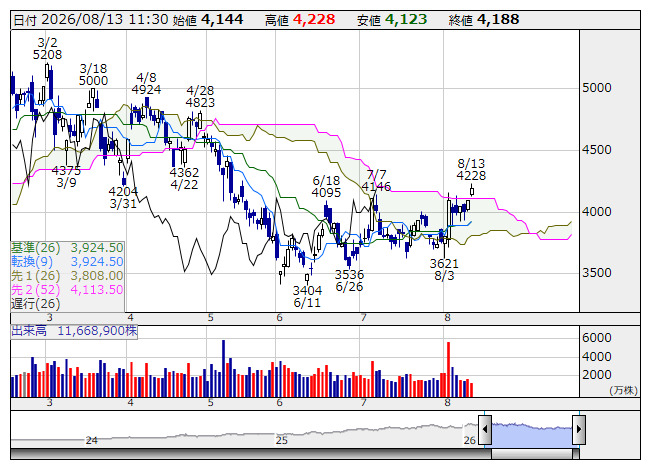Click the 遅行(26) legend label
This screenshot has height=470, width=653.
click(x=35, y=303)
